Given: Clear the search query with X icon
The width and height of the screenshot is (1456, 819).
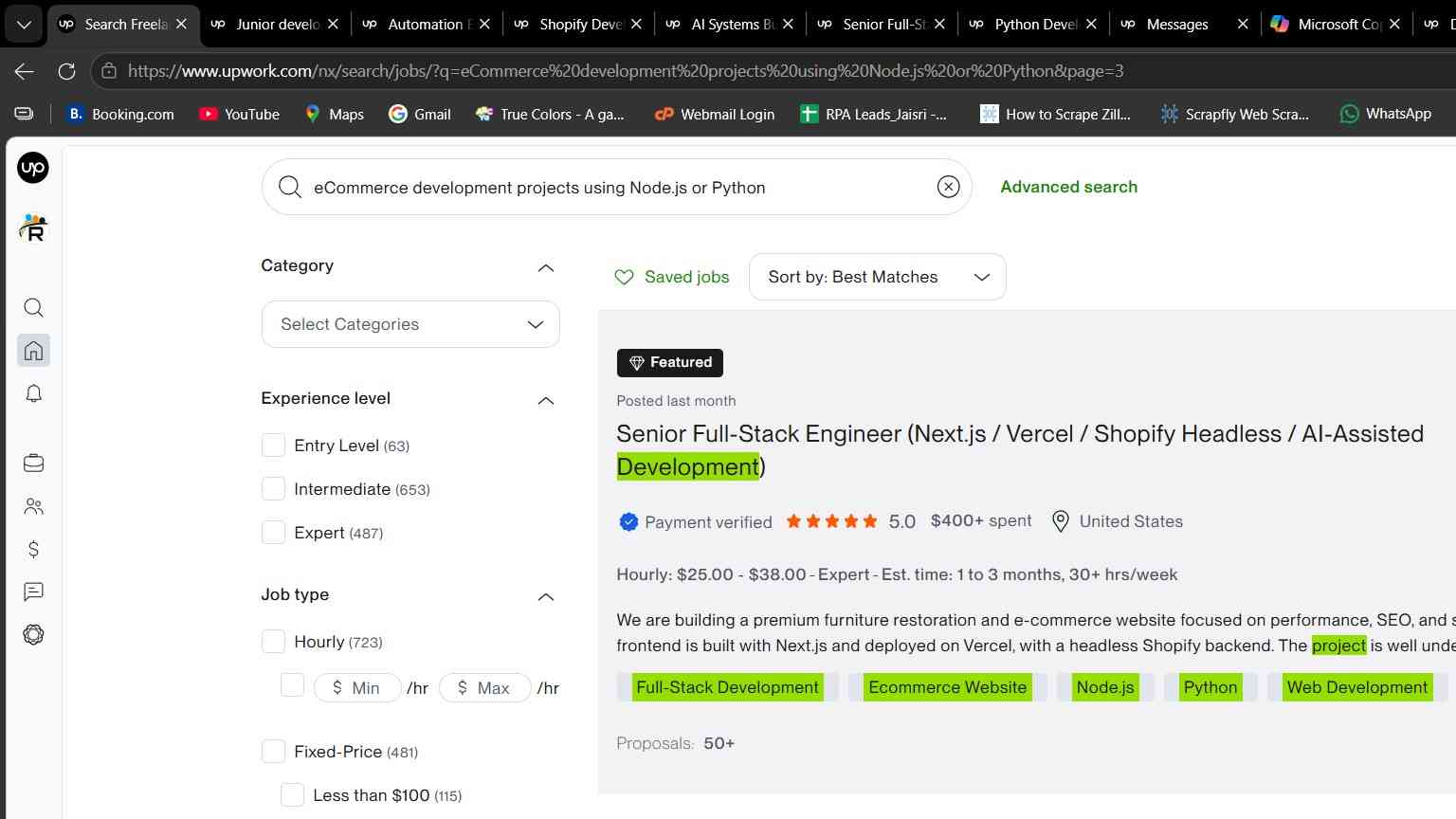Looking at the screenshot, I should coord(948,187).
